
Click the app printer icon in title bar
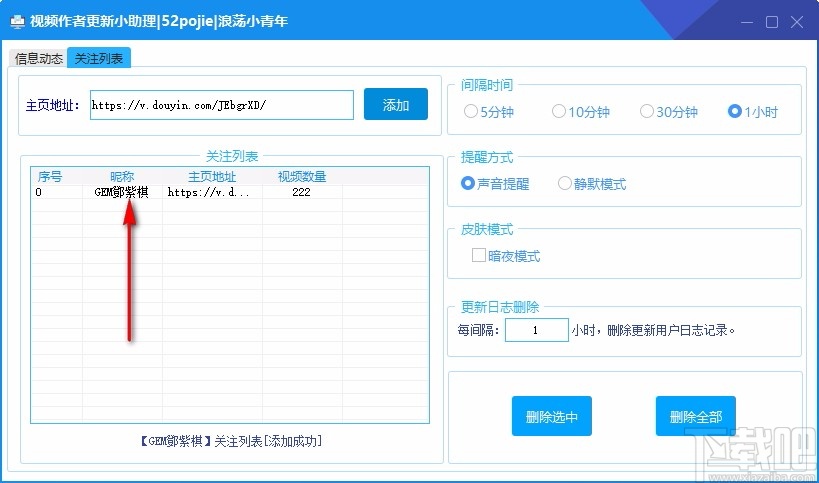coord(17,21)
